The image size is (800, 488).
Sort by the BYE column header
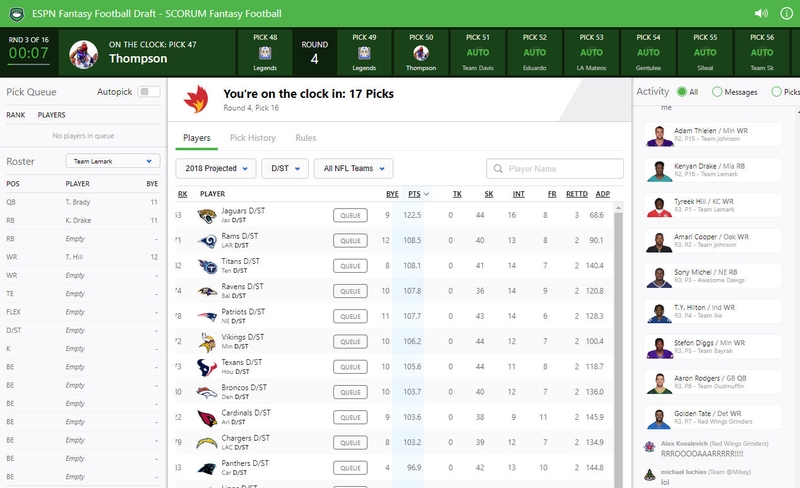click(x=392, y=194)
